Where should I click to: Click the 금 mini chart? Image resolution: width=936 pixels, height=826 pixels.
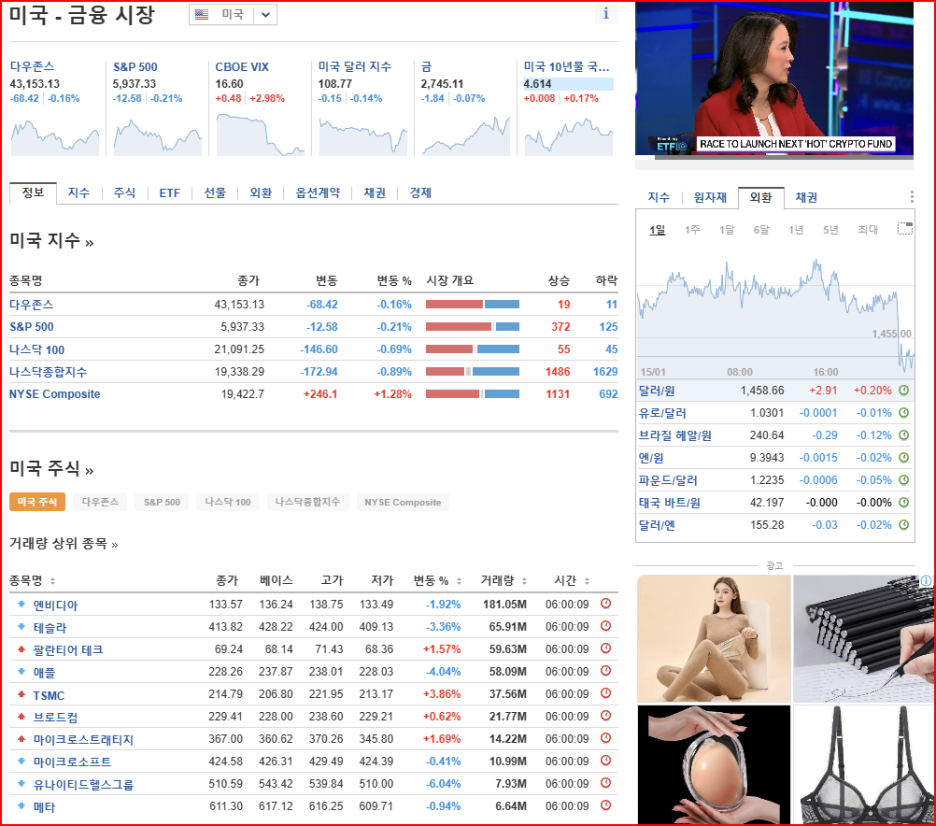pos(466,136)
